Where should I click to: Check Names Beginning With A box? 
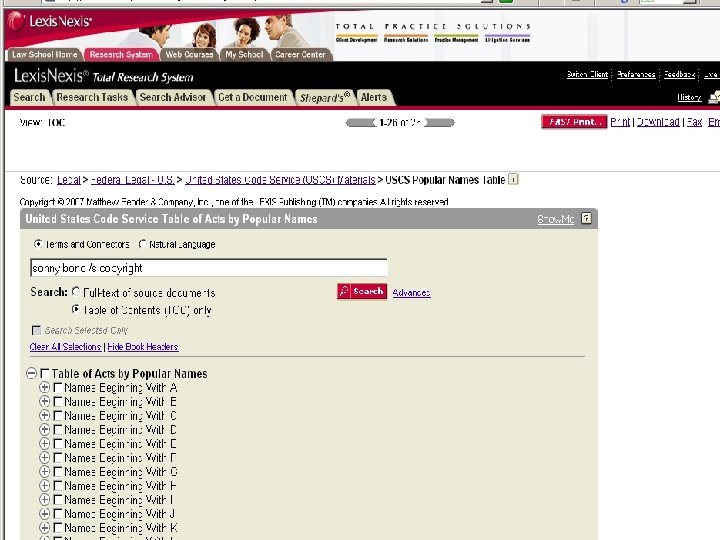[58, 388]
